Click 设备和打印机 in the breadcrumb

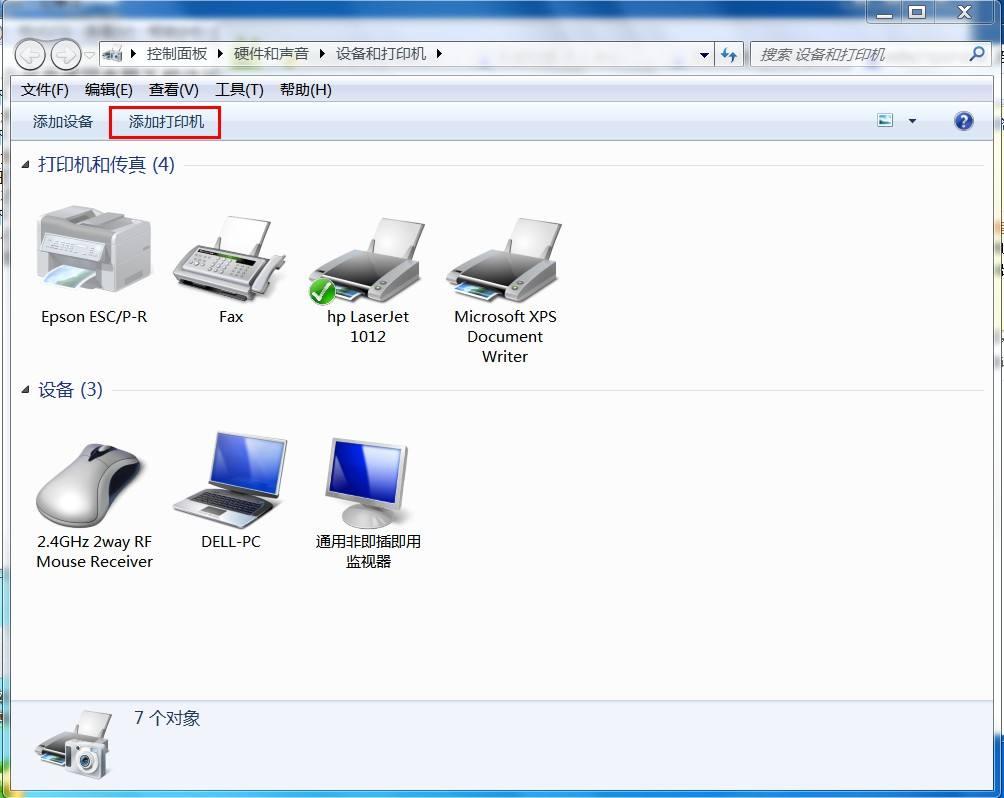coord(380,54)
